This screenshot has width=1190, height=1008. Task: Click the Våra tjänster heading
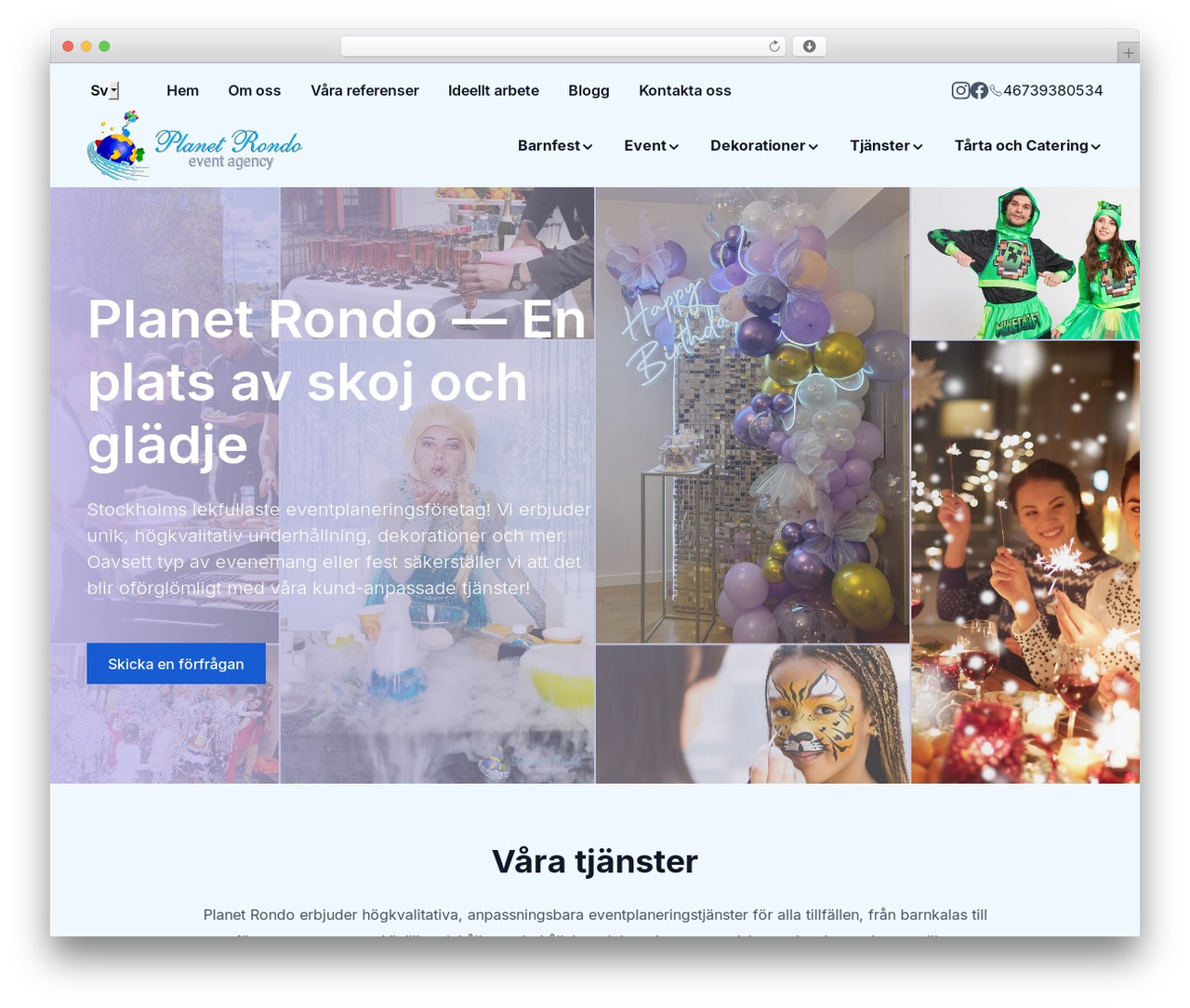coord(595,861)
